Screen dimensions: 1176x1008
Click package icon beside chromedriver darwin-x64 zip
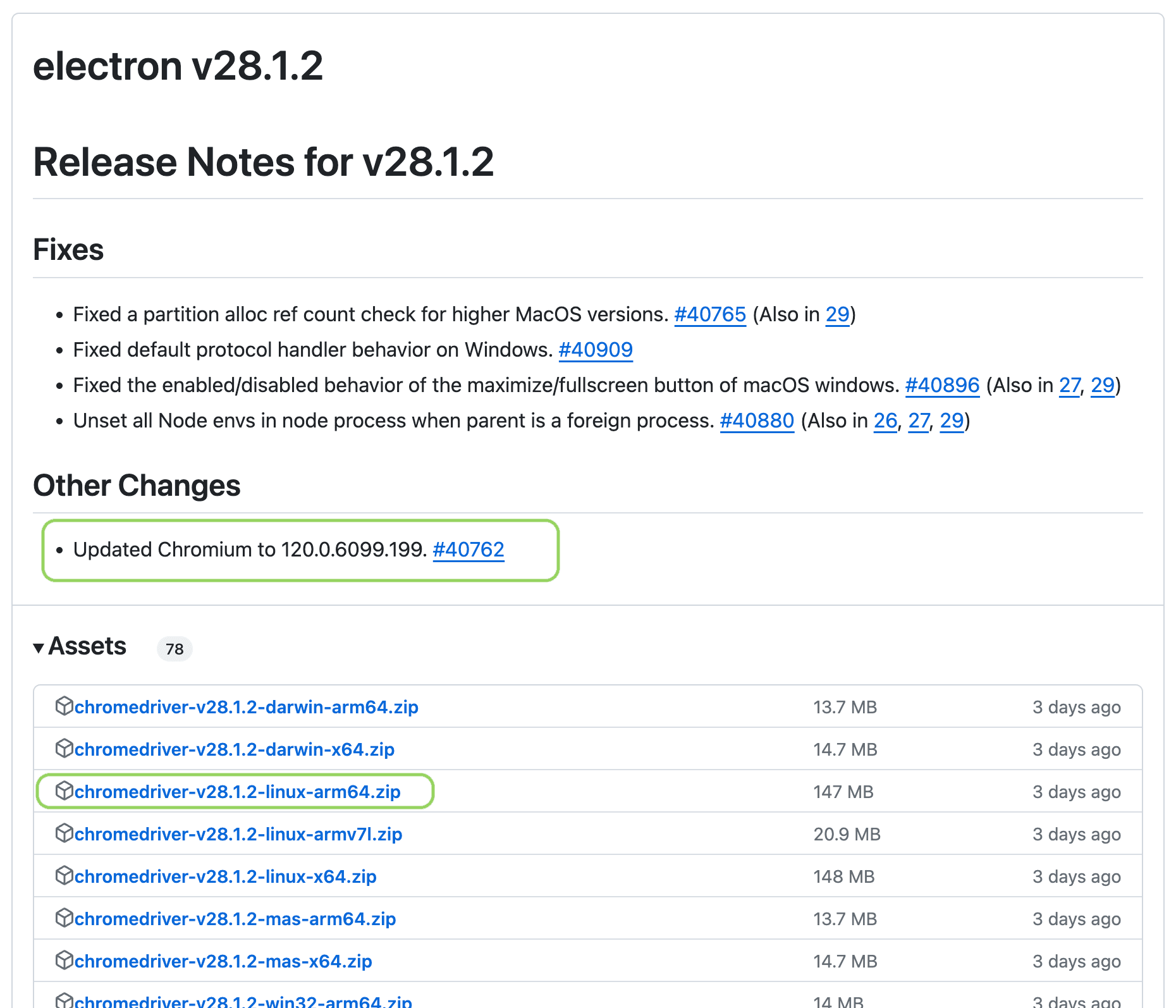pyautogui.click(x=64, y=748)
